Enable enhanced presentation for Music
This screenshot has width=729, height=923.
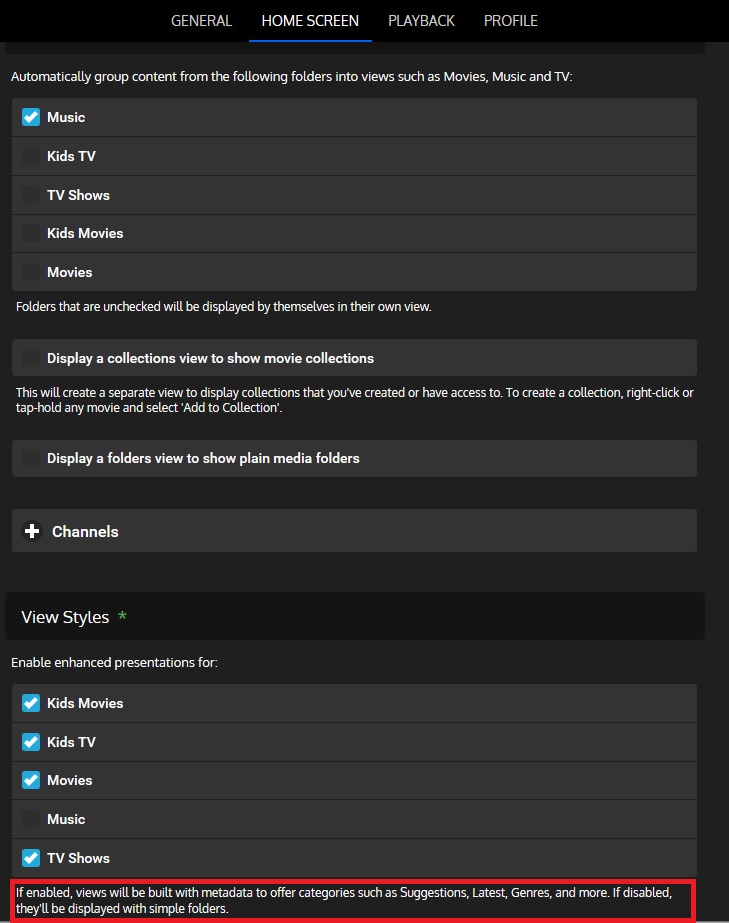pyautogui.click(x=31, y=819)
